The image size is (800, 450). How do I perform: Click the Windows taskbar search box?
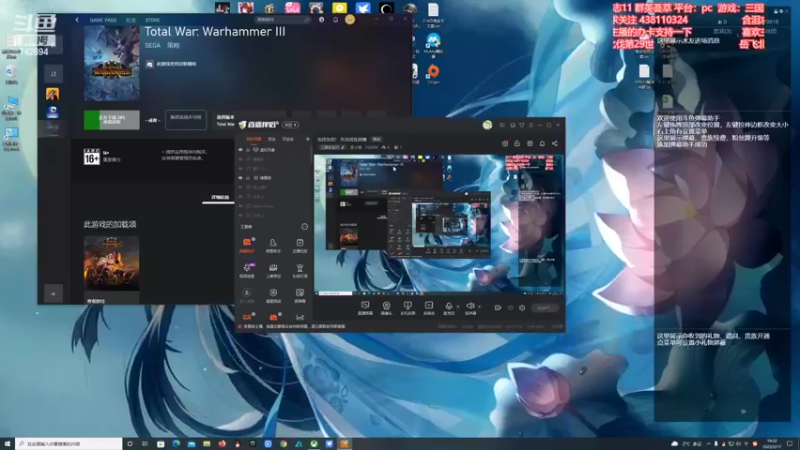click(x=69, y=444)
